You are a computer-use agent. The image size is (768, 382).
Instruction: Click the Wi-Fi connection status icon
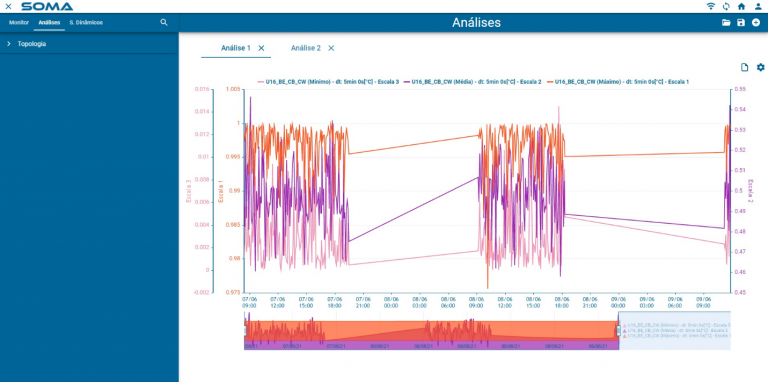[x=711, y=6]
